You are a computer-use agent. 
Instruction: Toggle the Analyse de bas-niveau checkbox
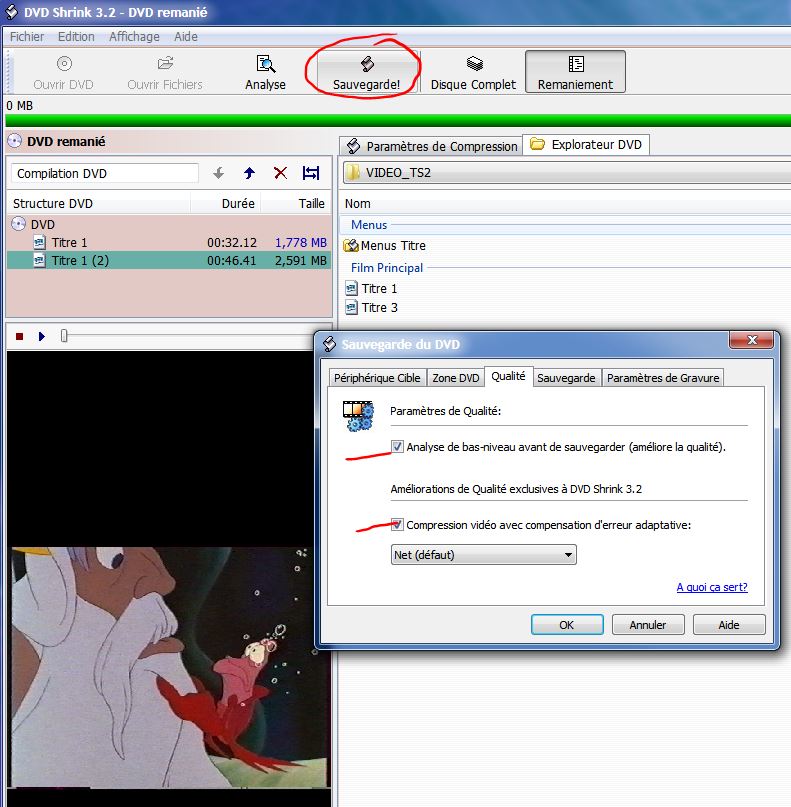(x=397, y=446)
